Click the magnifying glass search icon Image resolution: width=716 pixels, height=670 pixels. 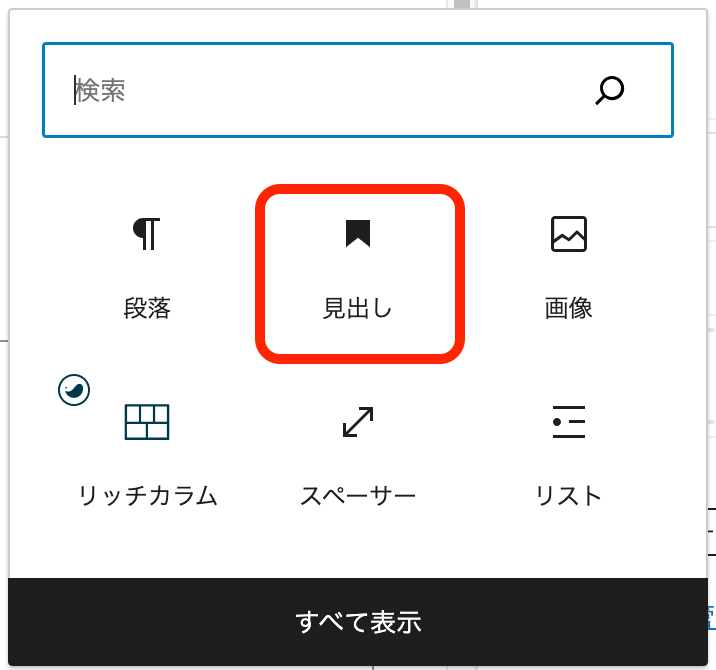click(610, 90)
